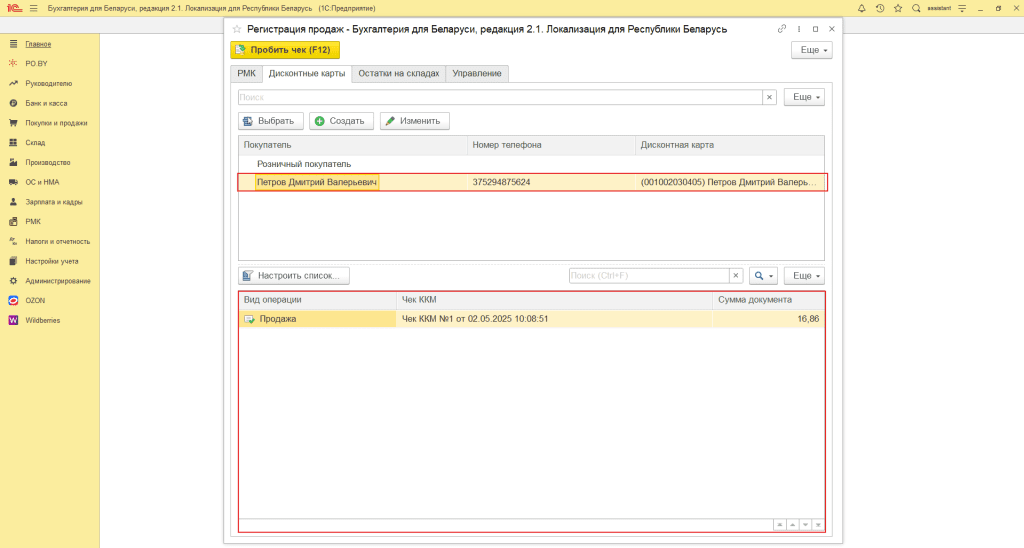Click Пробить чек (F12) button
The height and width of the screenshot is (548, 1024).
[x=285, y=50]
